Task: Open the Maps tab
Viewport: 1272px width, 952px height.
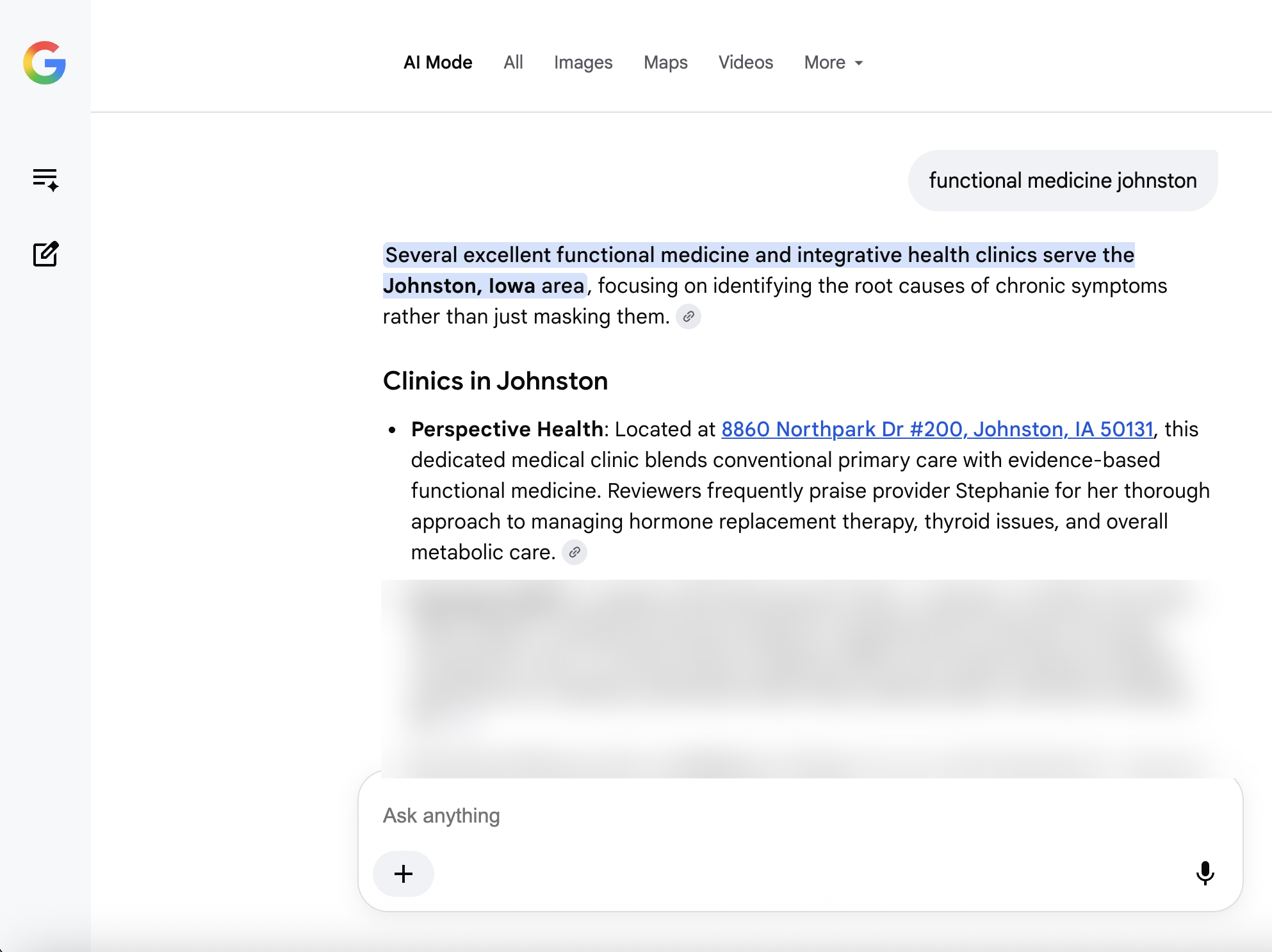Action: [x=665, y=62]
